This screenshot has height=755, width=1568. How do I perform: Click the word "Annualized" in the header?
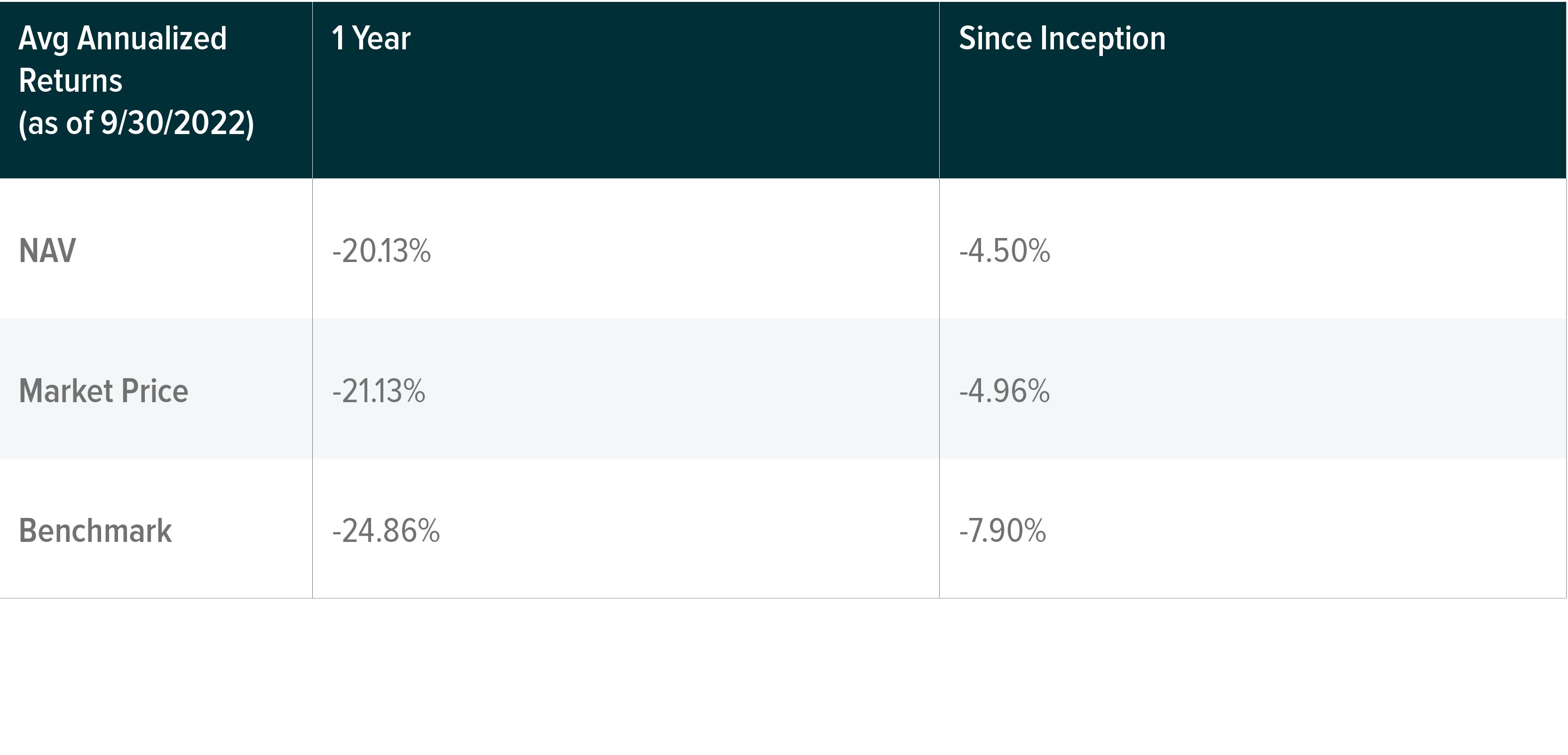point(151,39)
